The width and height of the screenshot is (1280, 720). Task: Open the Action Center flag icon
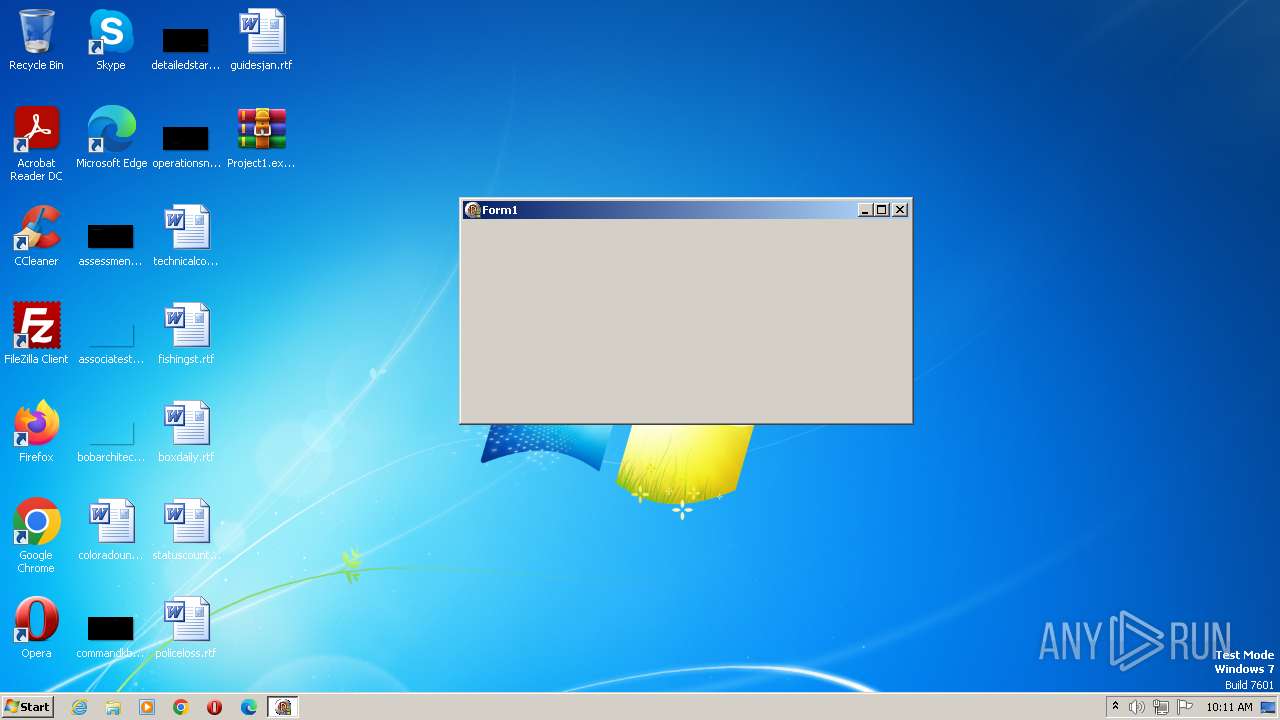pos(1185,707)
